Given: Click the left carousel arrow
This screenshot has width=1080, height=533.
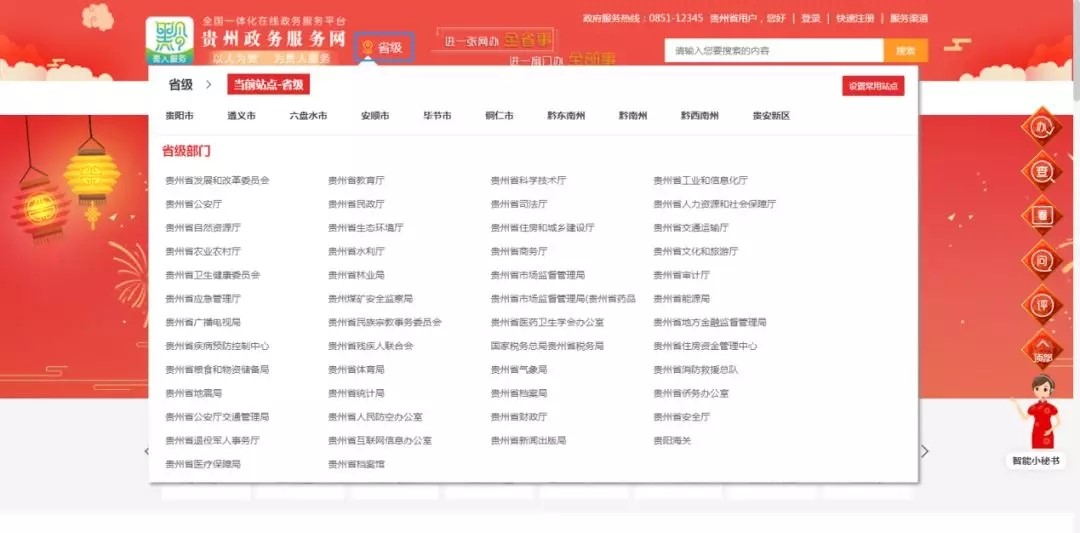Looking at the screenshot, I should (x=146, y=451).
